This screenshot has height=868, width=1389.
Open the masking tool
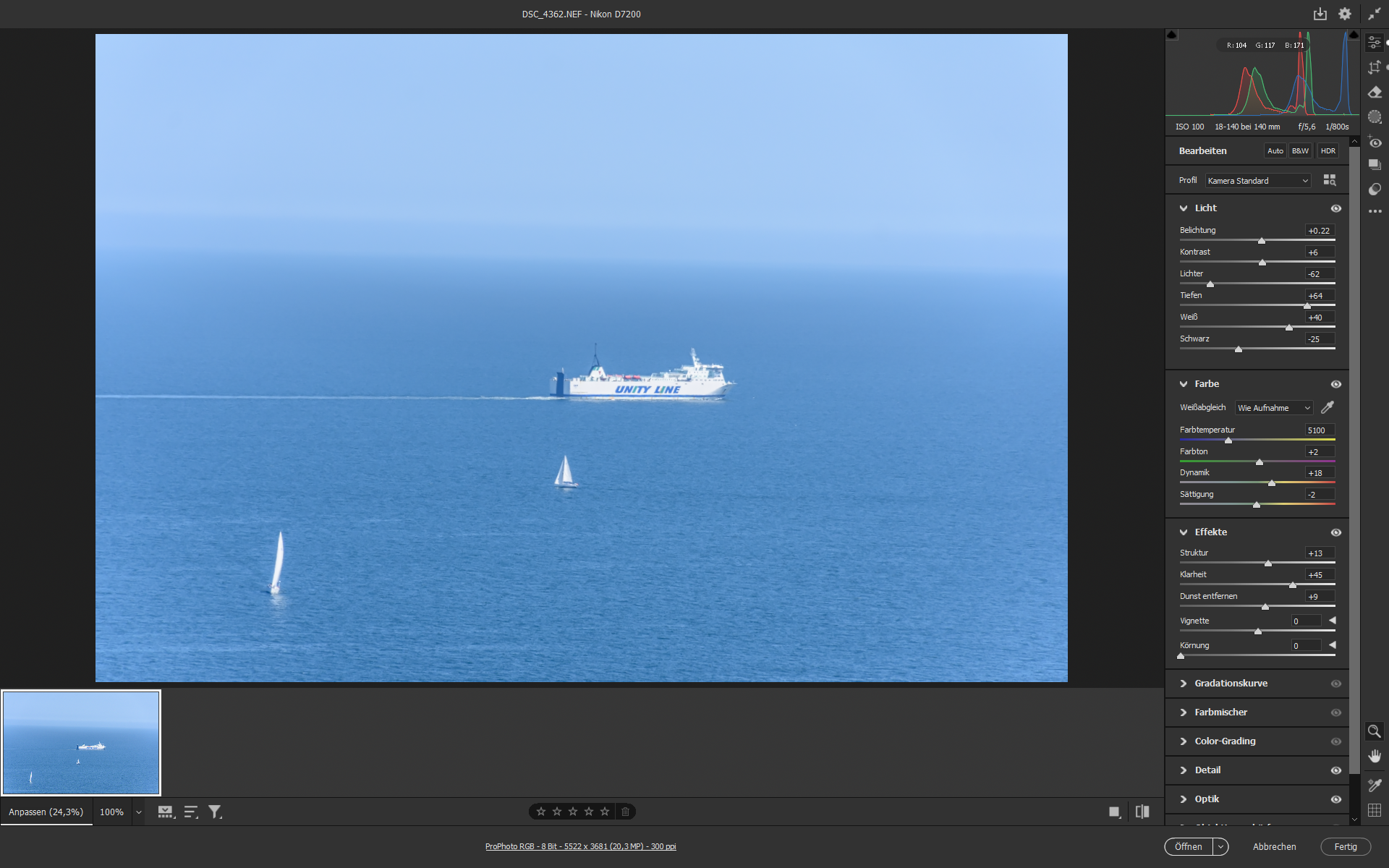(1375, 116)
